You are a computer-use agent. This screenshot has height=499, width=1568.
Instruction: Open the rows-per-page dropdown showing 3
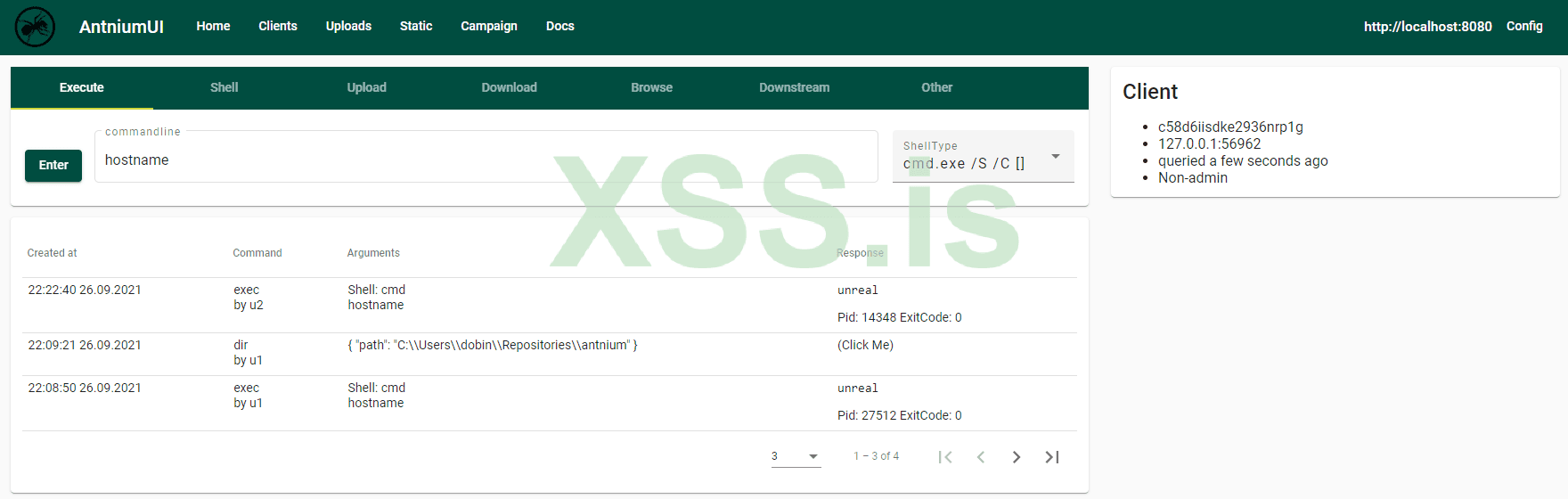tap(796, 456)
